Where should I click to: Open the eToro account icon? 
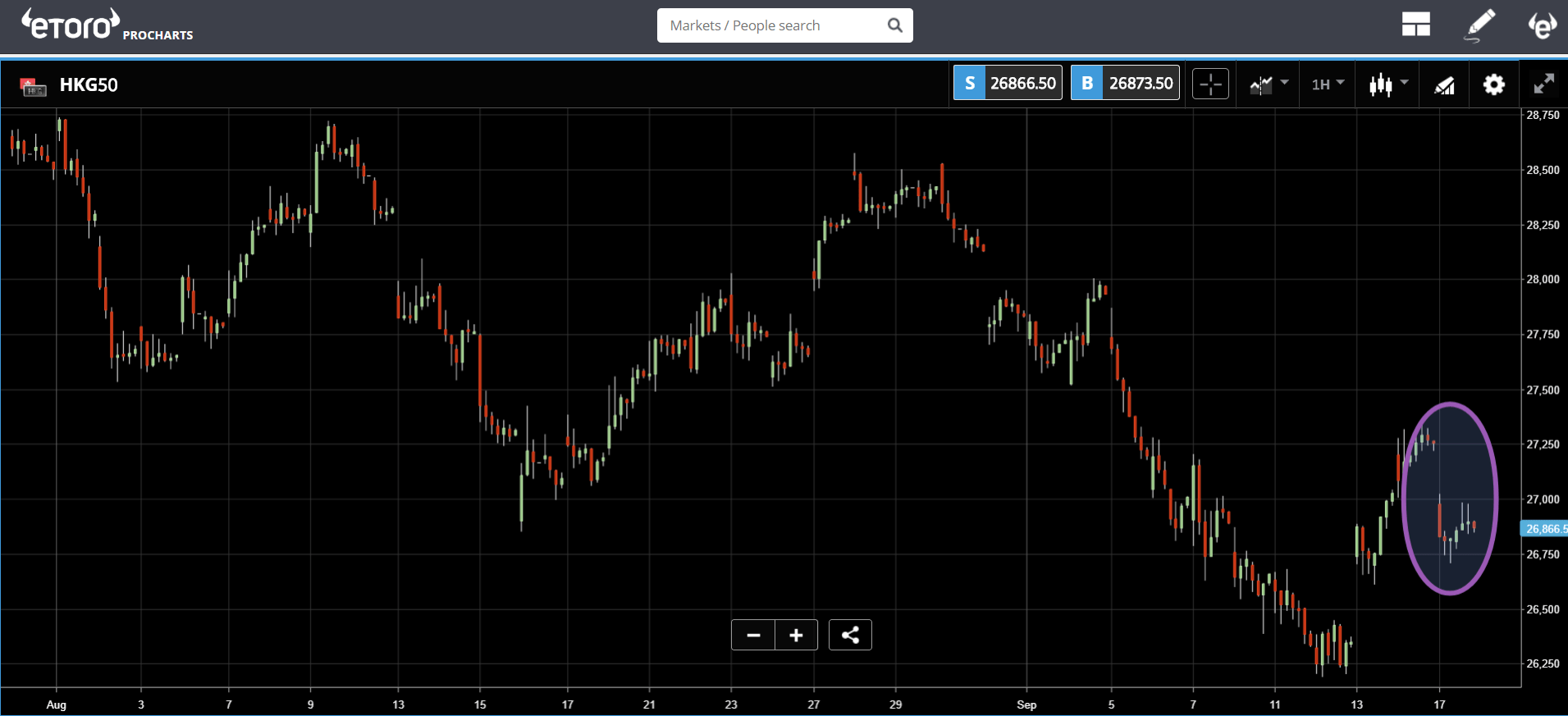click(x=1542, y=25)
